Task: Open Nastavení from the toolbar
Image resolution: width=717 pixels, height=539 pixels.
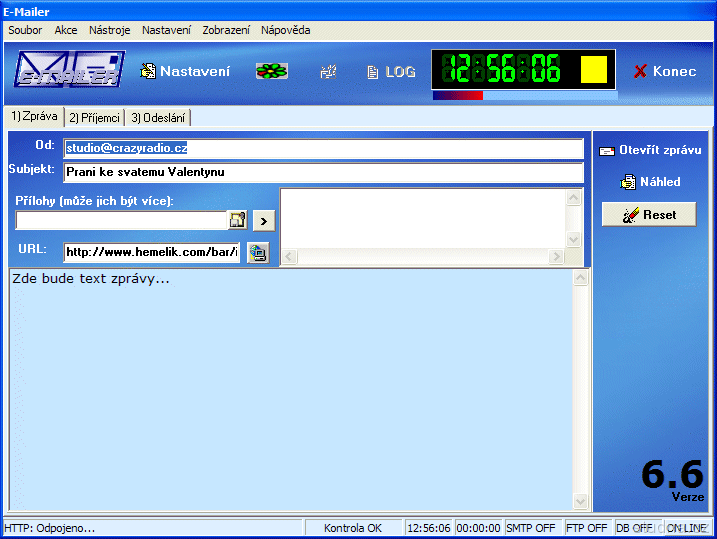Action: coord(184,71)
